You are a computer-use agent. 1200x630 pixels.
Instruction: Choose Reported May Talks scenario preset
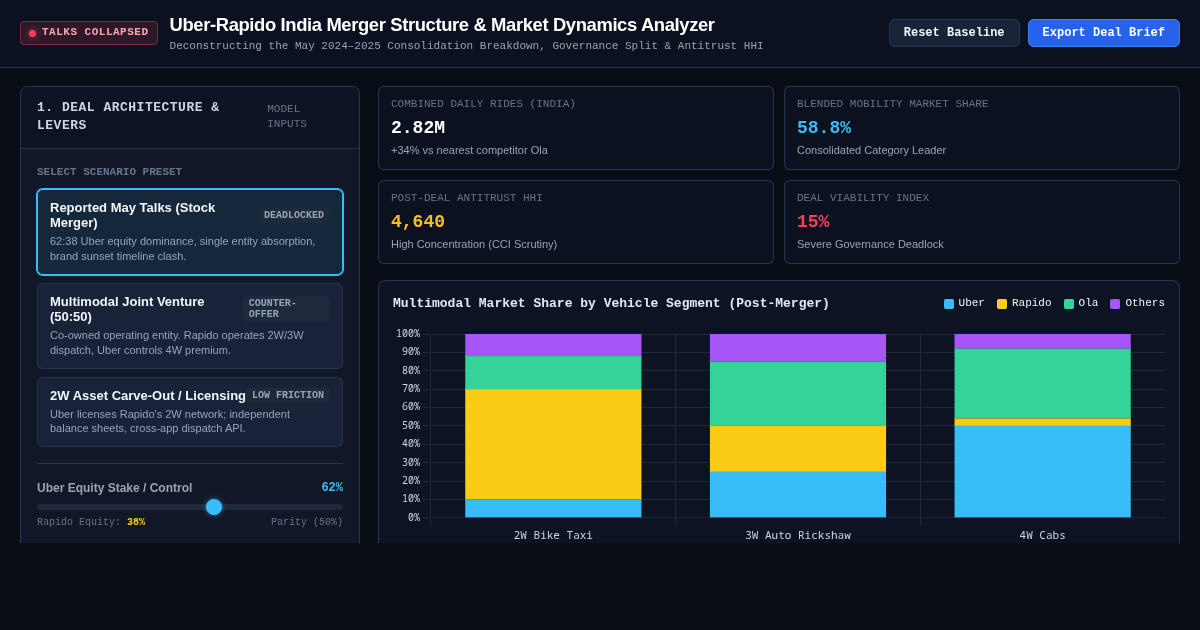tap(190, 232)
